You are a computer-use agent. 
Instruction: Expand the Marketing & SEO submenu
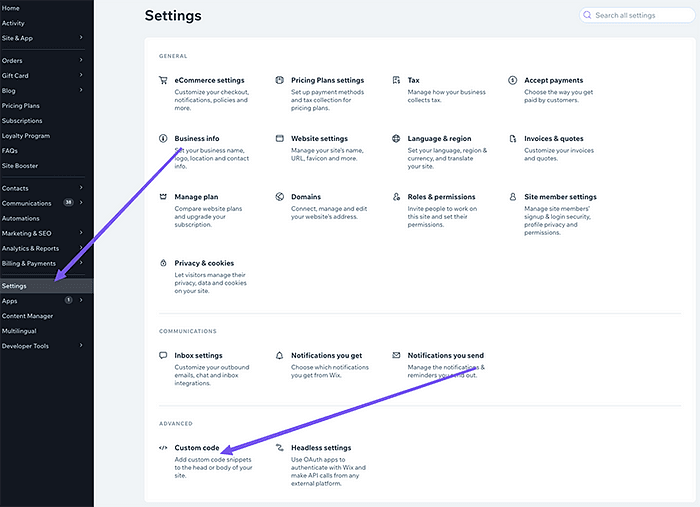[x=81, y=233]
